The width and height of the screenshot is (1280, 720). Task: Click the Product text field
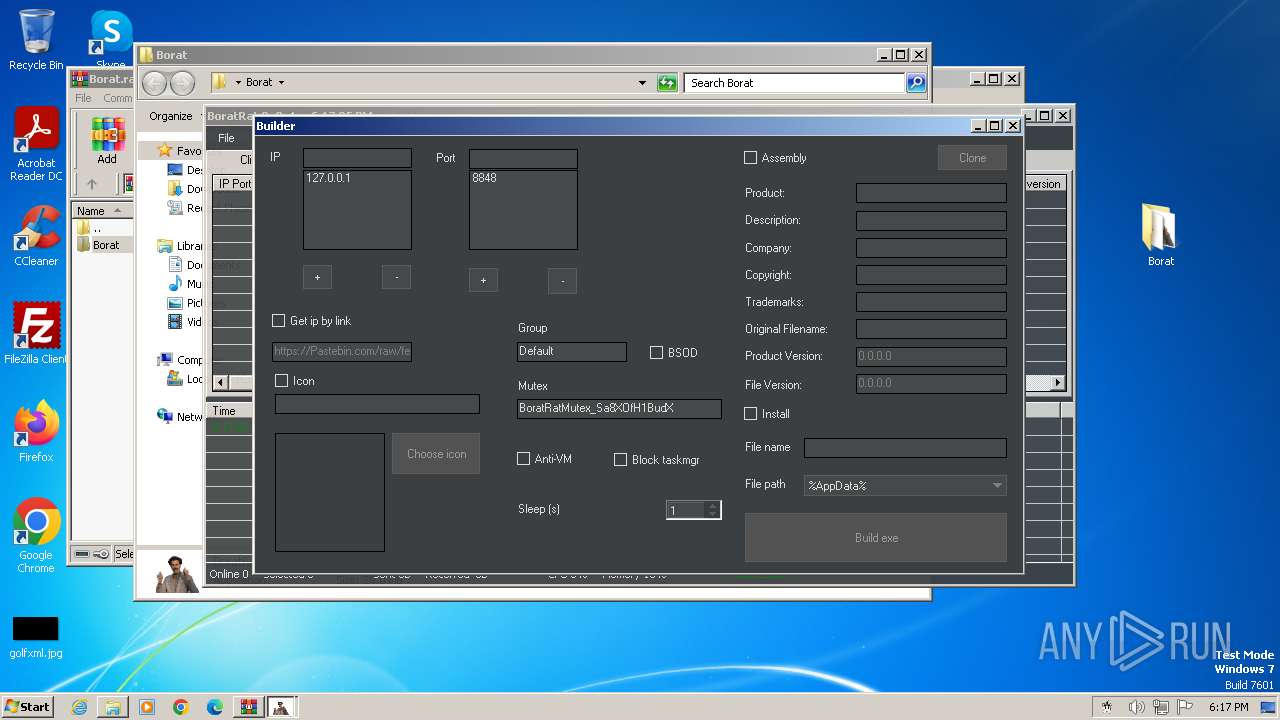[x=931, y=193]
